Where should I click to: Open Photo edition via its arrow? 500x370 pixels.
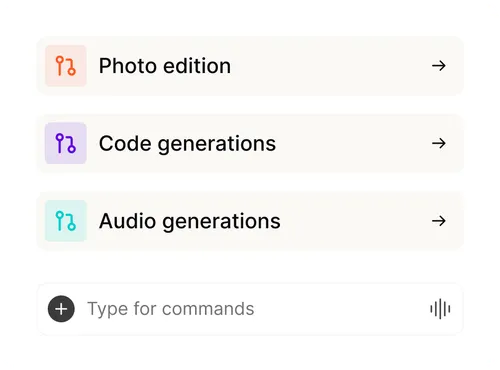point(439,66)
